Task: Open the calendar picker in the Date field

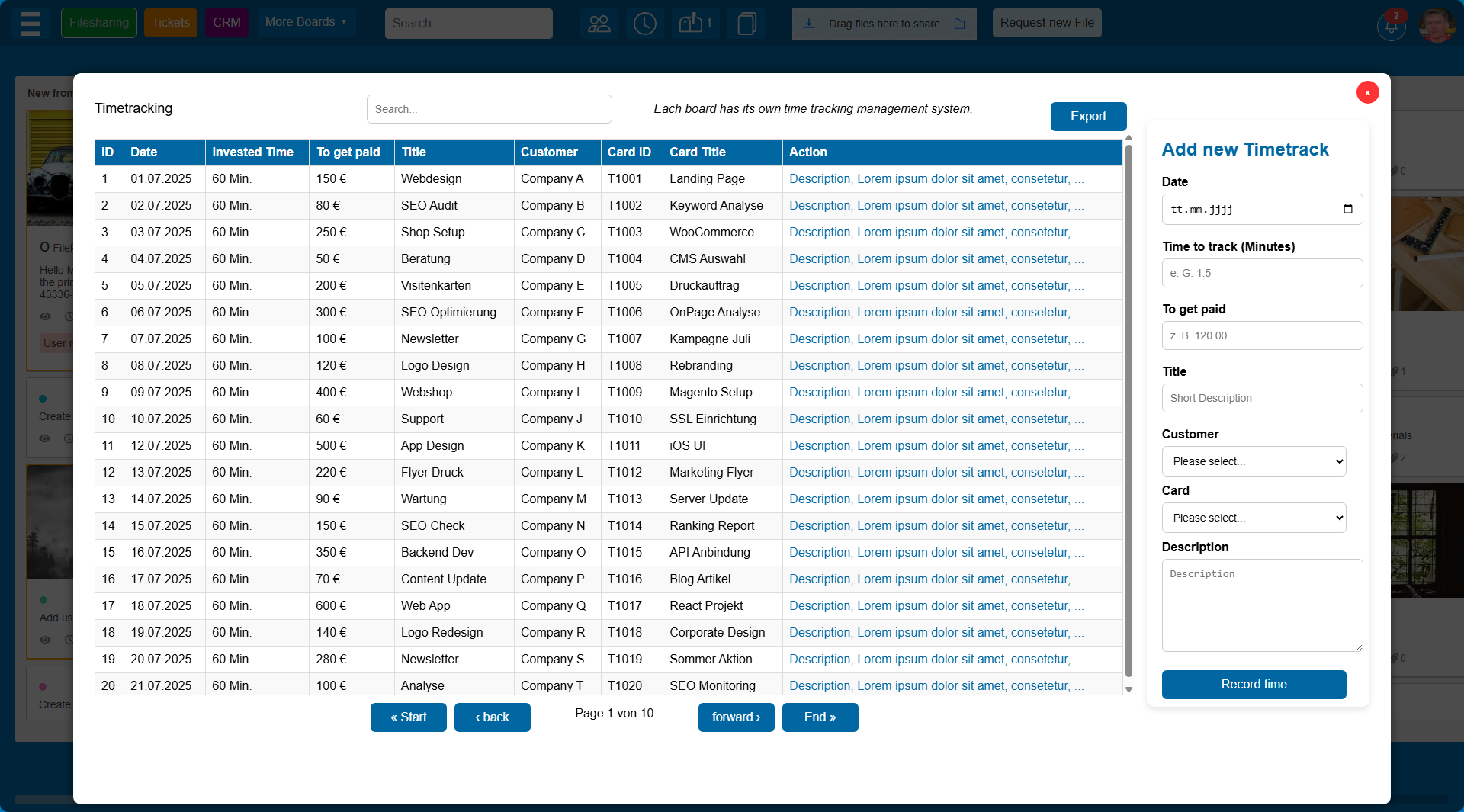Action: (1348, 209)
